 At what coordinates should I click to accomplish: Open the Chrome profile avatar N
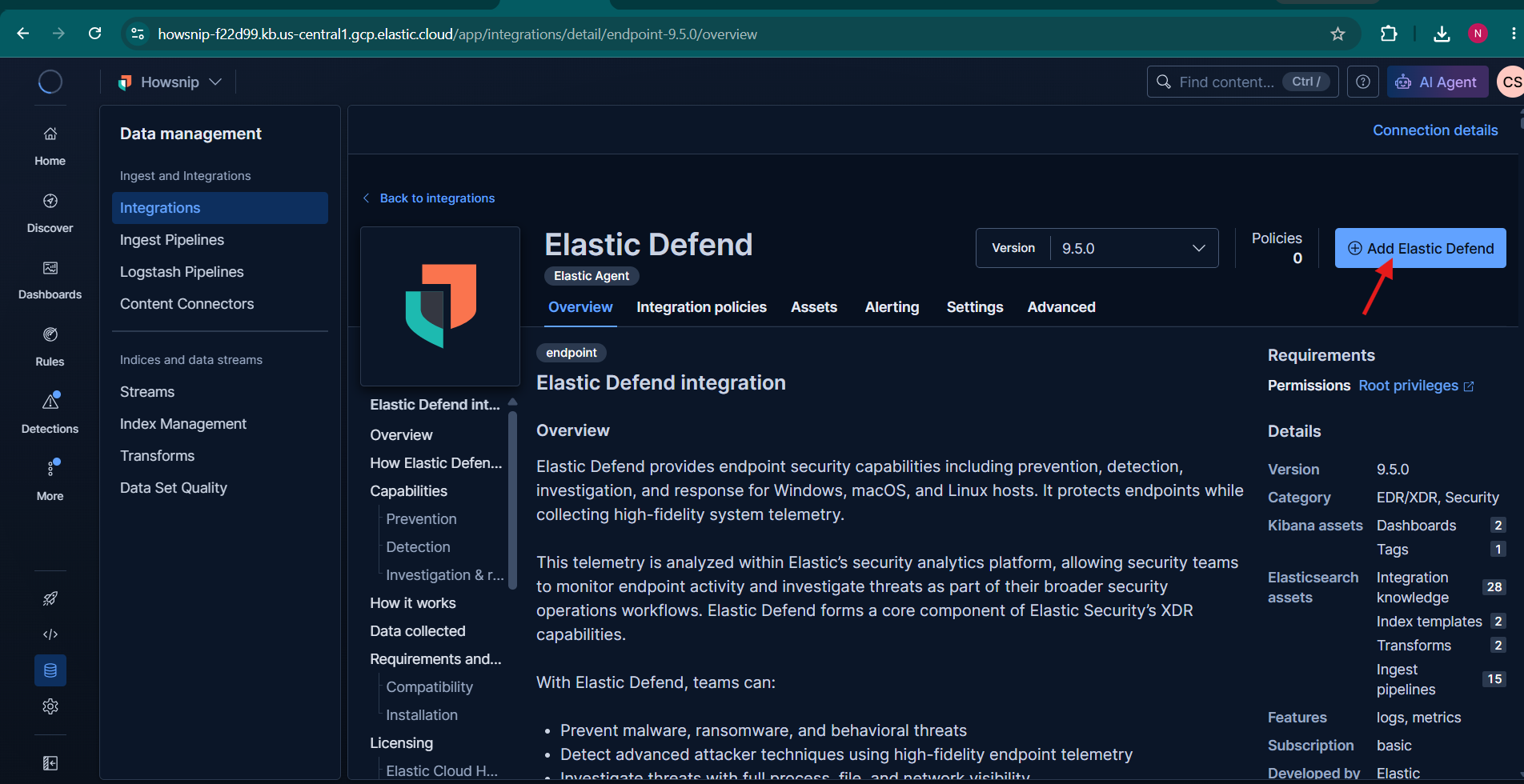coord(1478,34)
